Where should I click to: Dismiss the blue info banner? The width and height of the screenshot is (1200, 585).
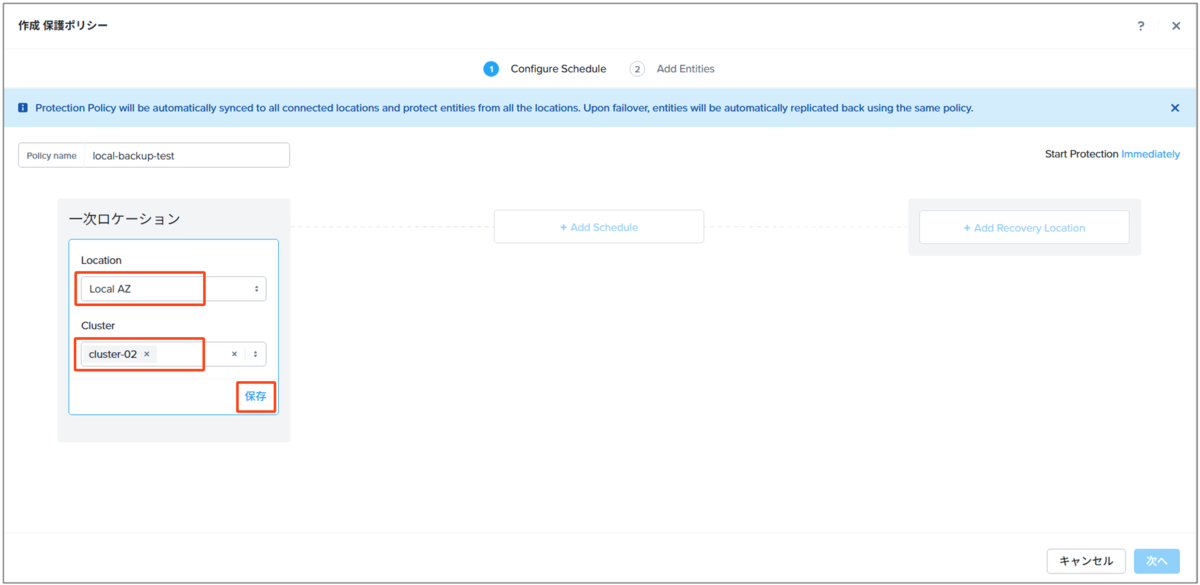[x=1175, y=108]
